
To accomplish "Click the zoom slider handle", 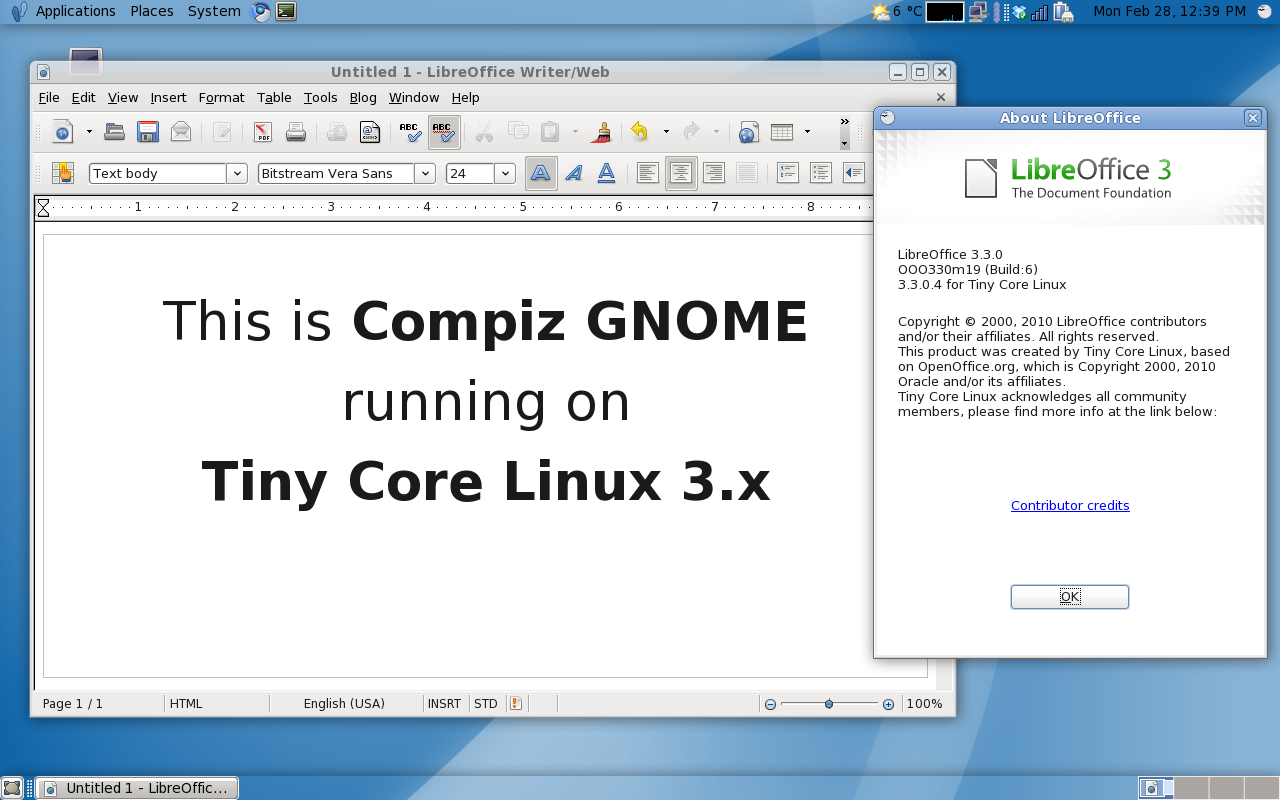I will [x=829, y=704].
